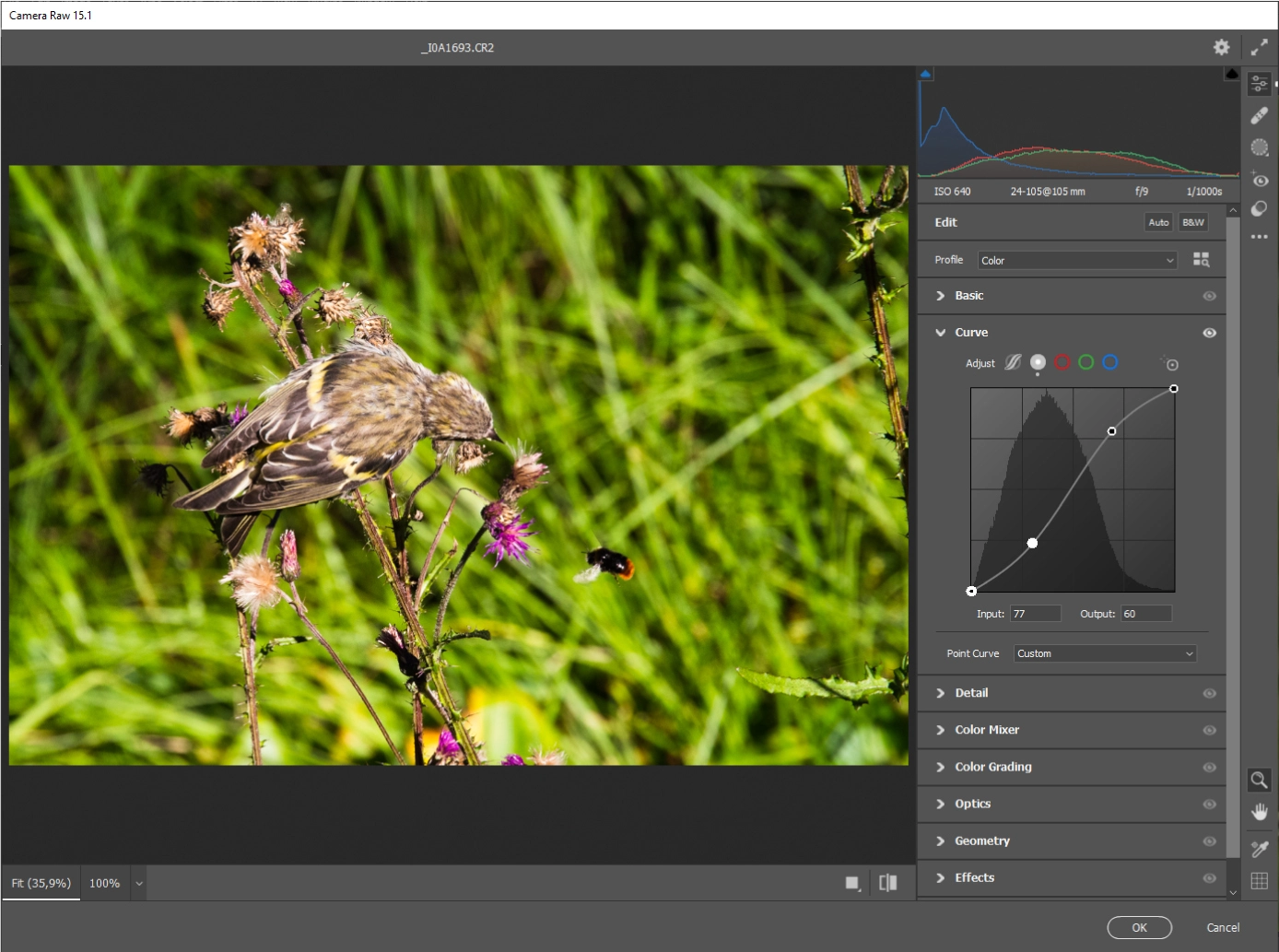Toggle the grid overlay icon
This screenshot has height=952, width=1279.
[x=1259, y=881]
